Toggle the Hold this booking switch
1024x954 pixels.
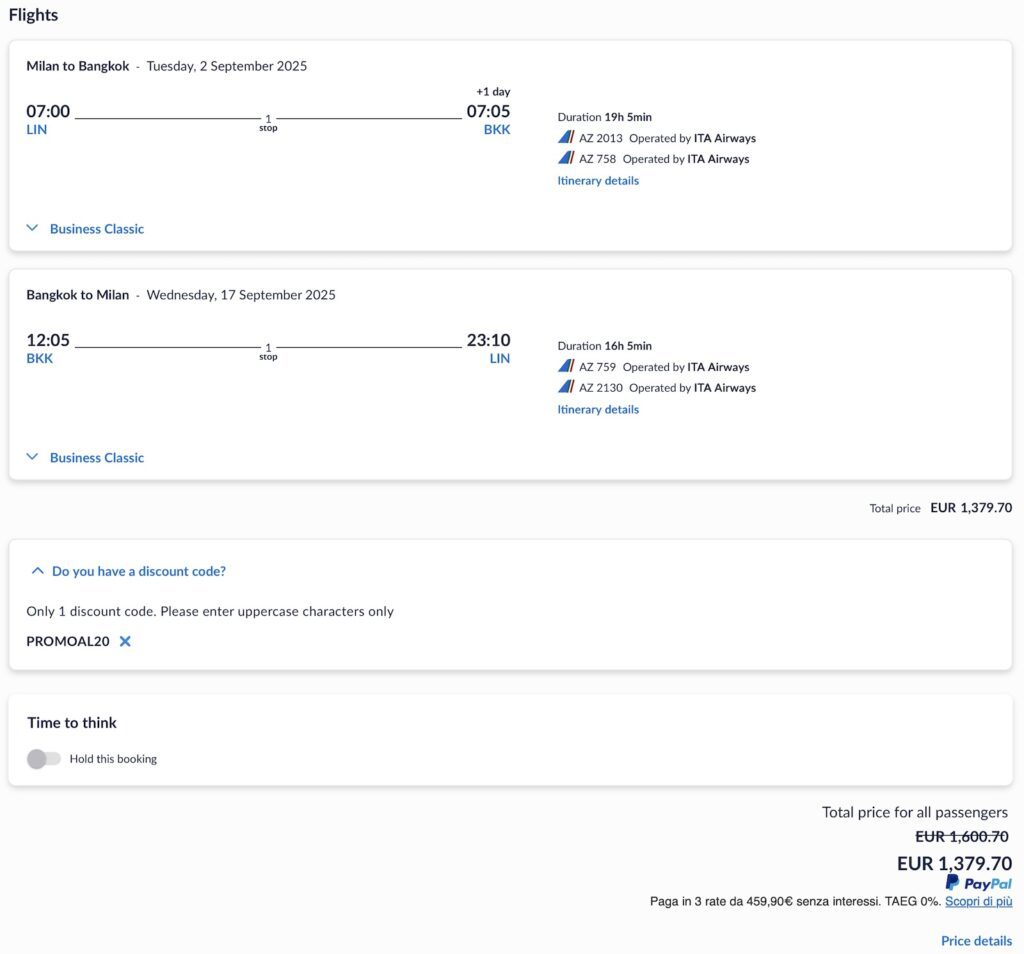coord(44,759)
